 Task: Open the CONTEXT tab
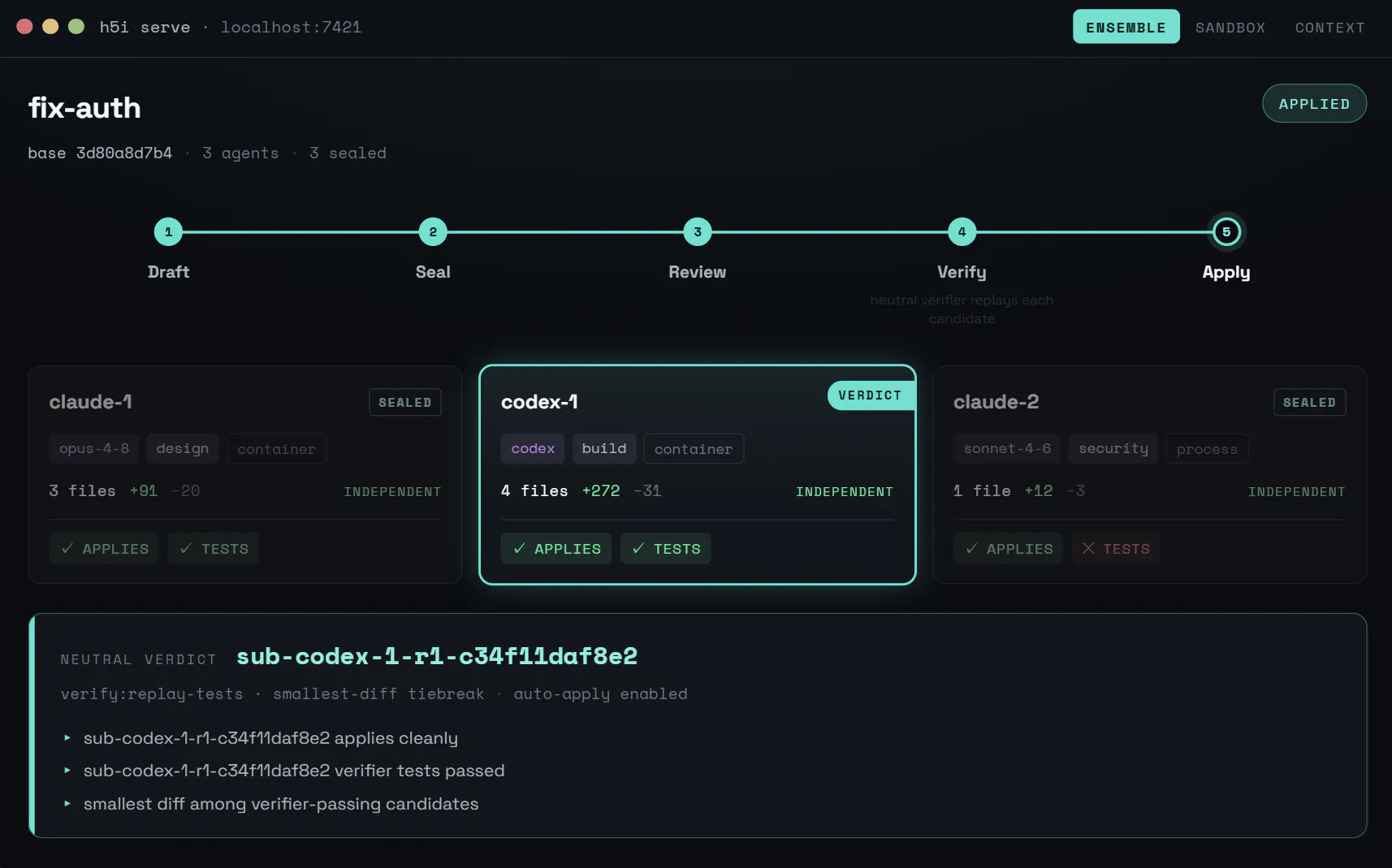tap(1329, 28)
